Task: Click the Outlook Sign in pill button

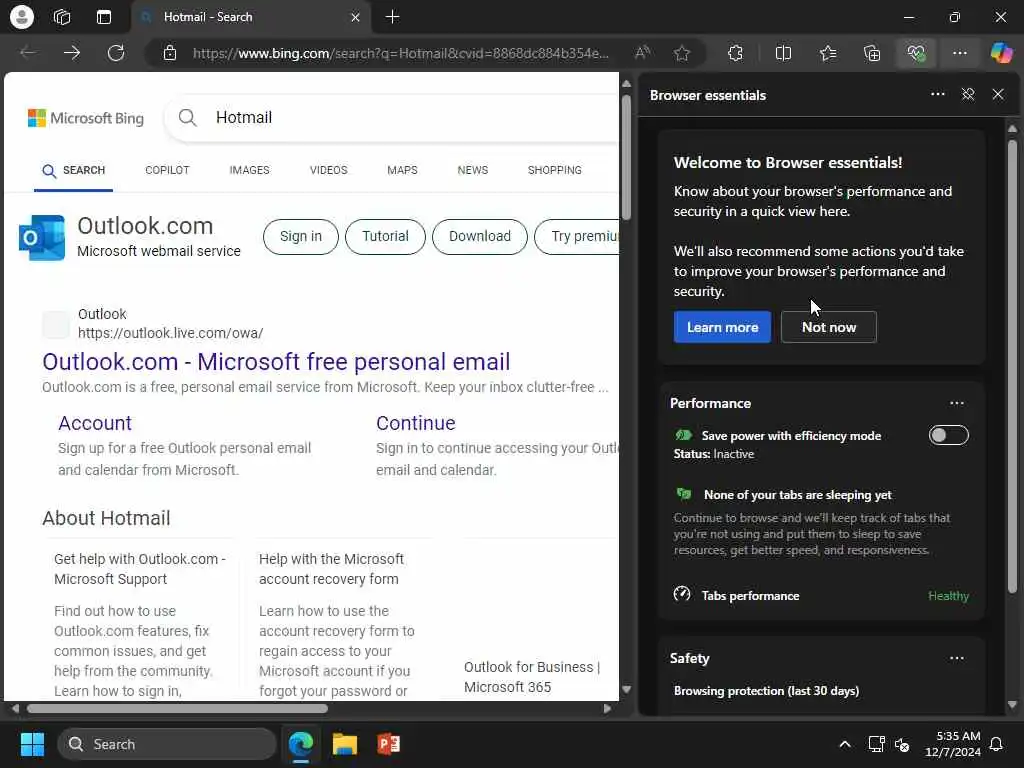Action: pyautogui.click(x=301, y=236)
